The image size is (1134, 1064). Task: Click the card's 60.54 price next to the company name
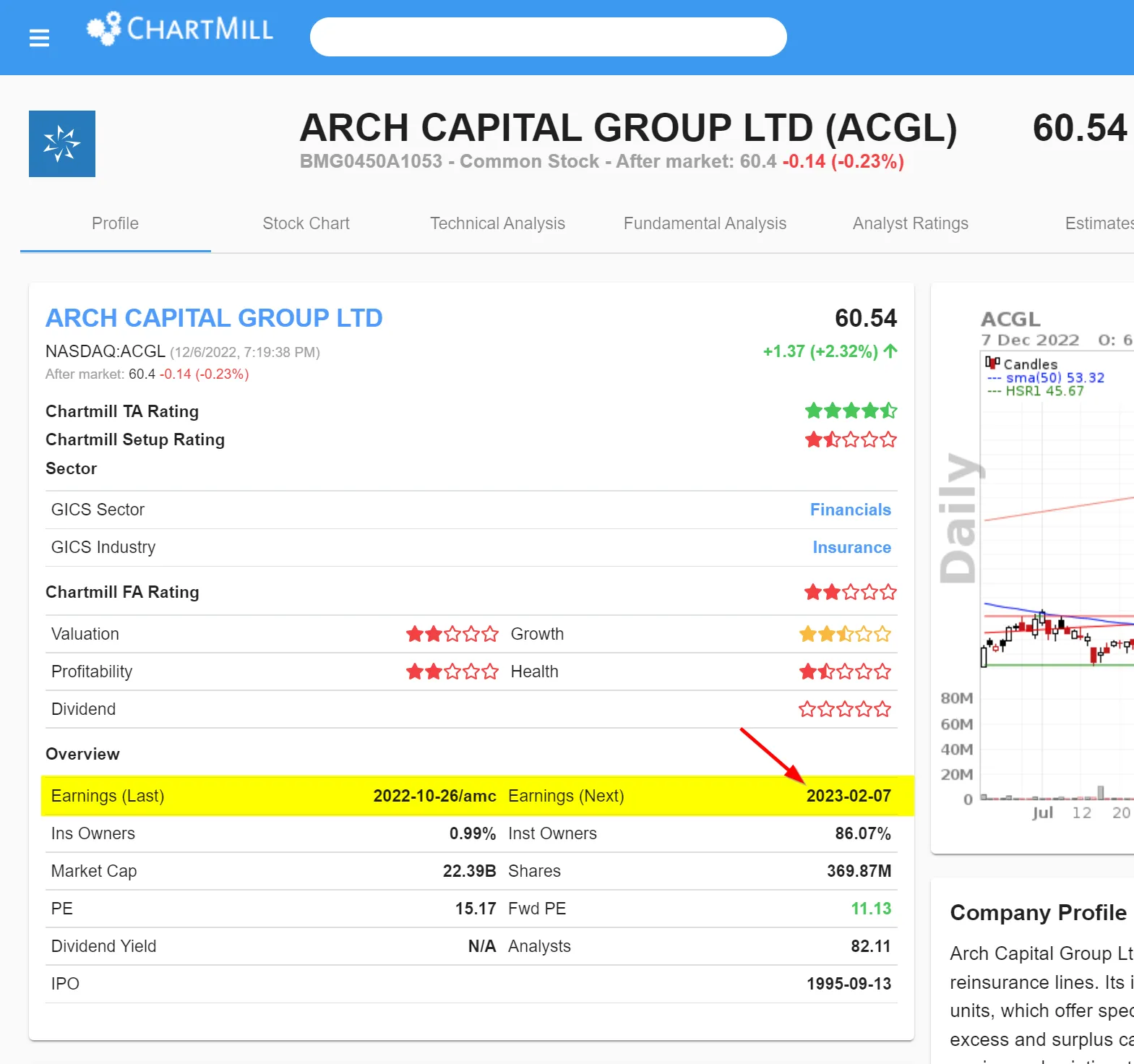[x=866, y=318]
